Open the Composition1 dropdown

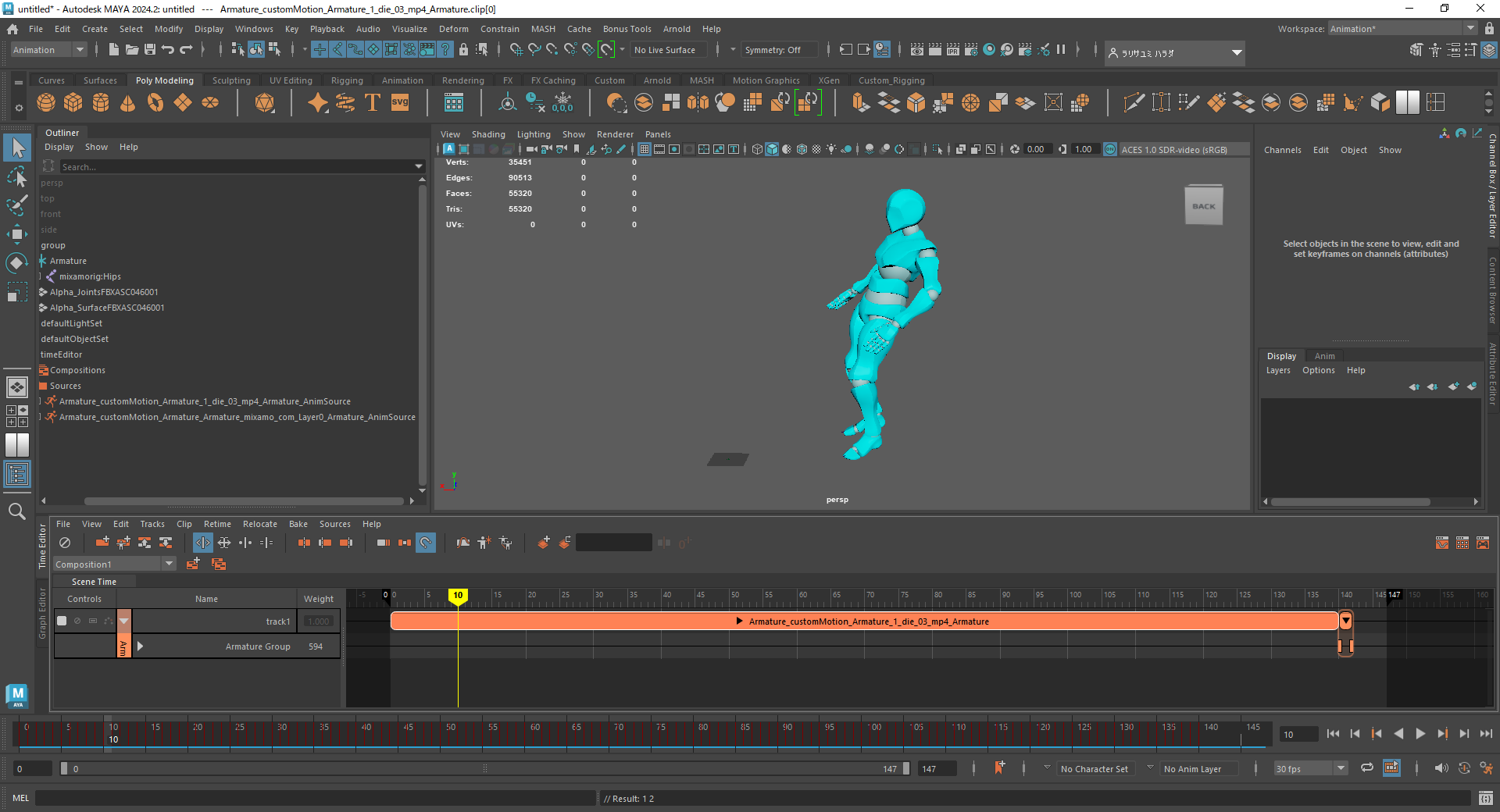point(114,564)
